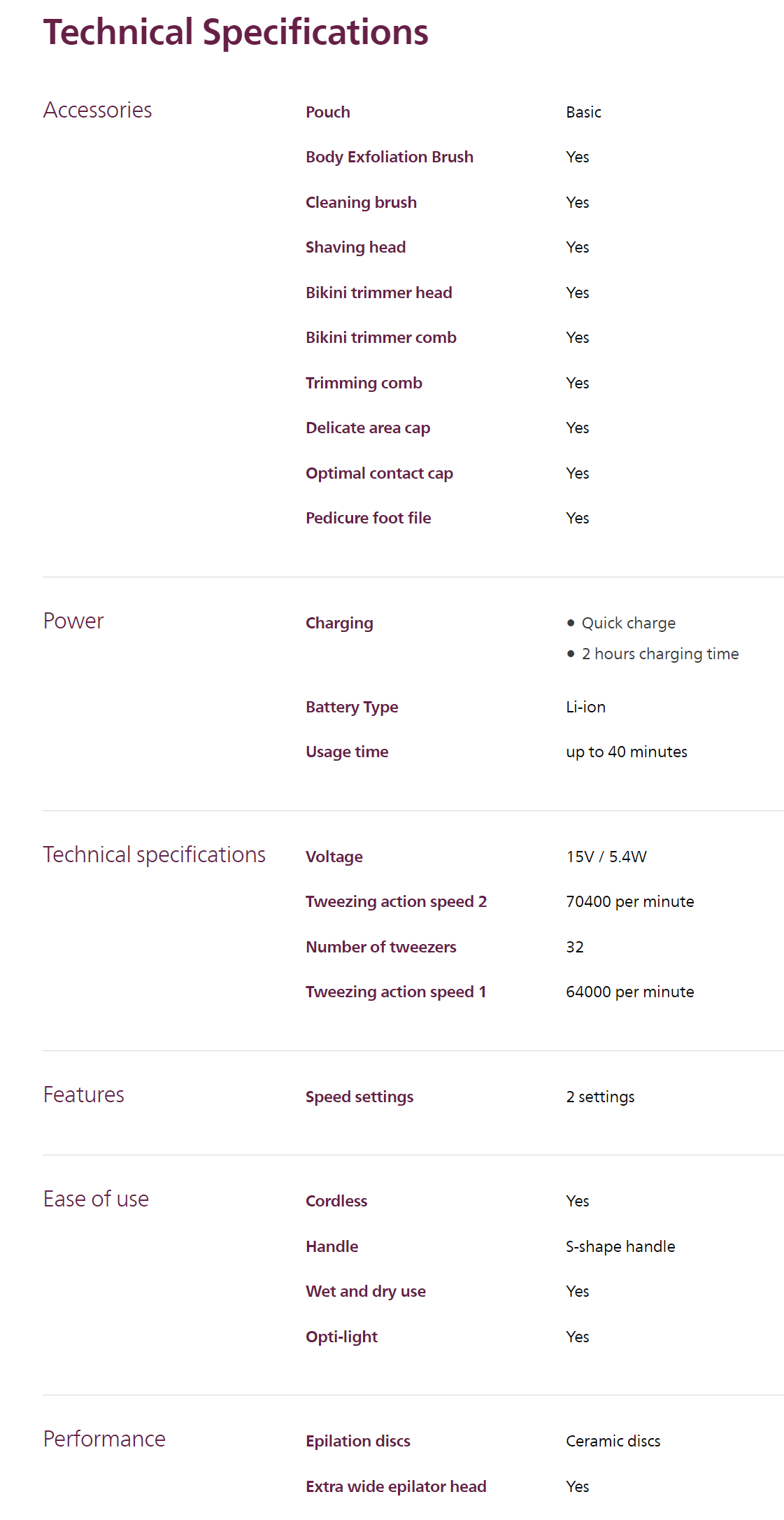Click the Delicate area cap label
This screenshot has height=1520, width=784.
(367, 428)
